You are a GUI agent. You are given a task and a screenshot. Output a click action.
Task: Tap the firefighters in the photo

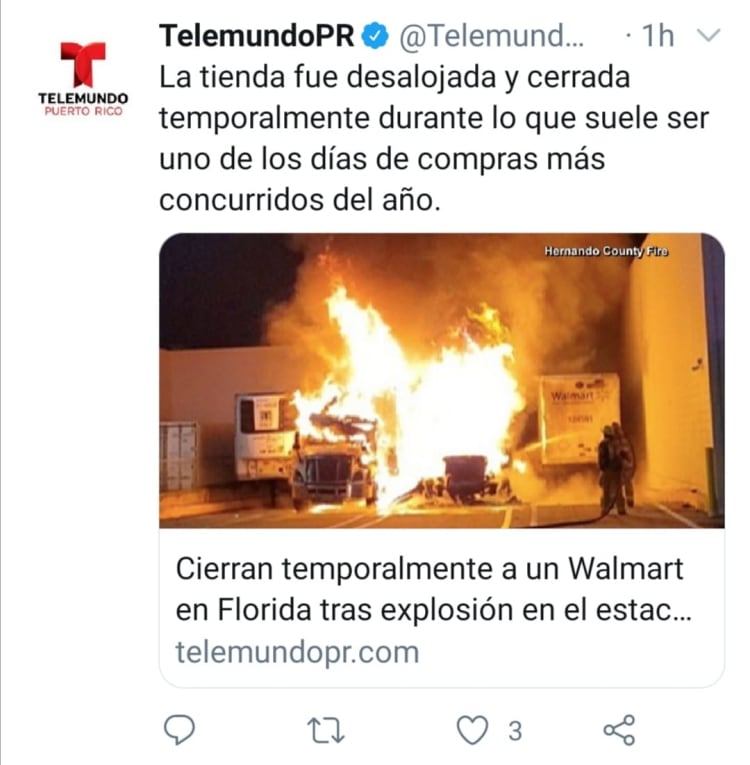(616, 468)
